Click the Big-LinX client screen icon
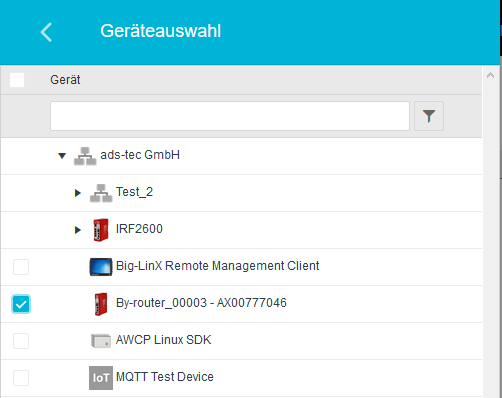 [x=101, y=267]
